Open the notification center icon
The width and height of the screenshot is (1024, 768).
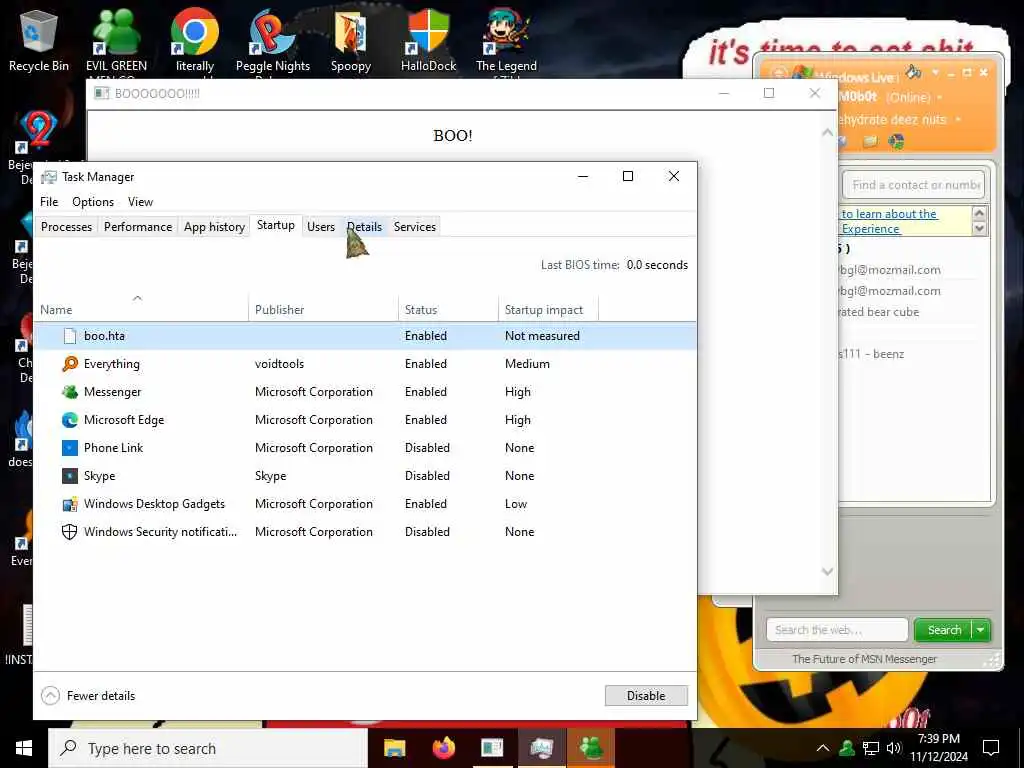coord(991,748)
